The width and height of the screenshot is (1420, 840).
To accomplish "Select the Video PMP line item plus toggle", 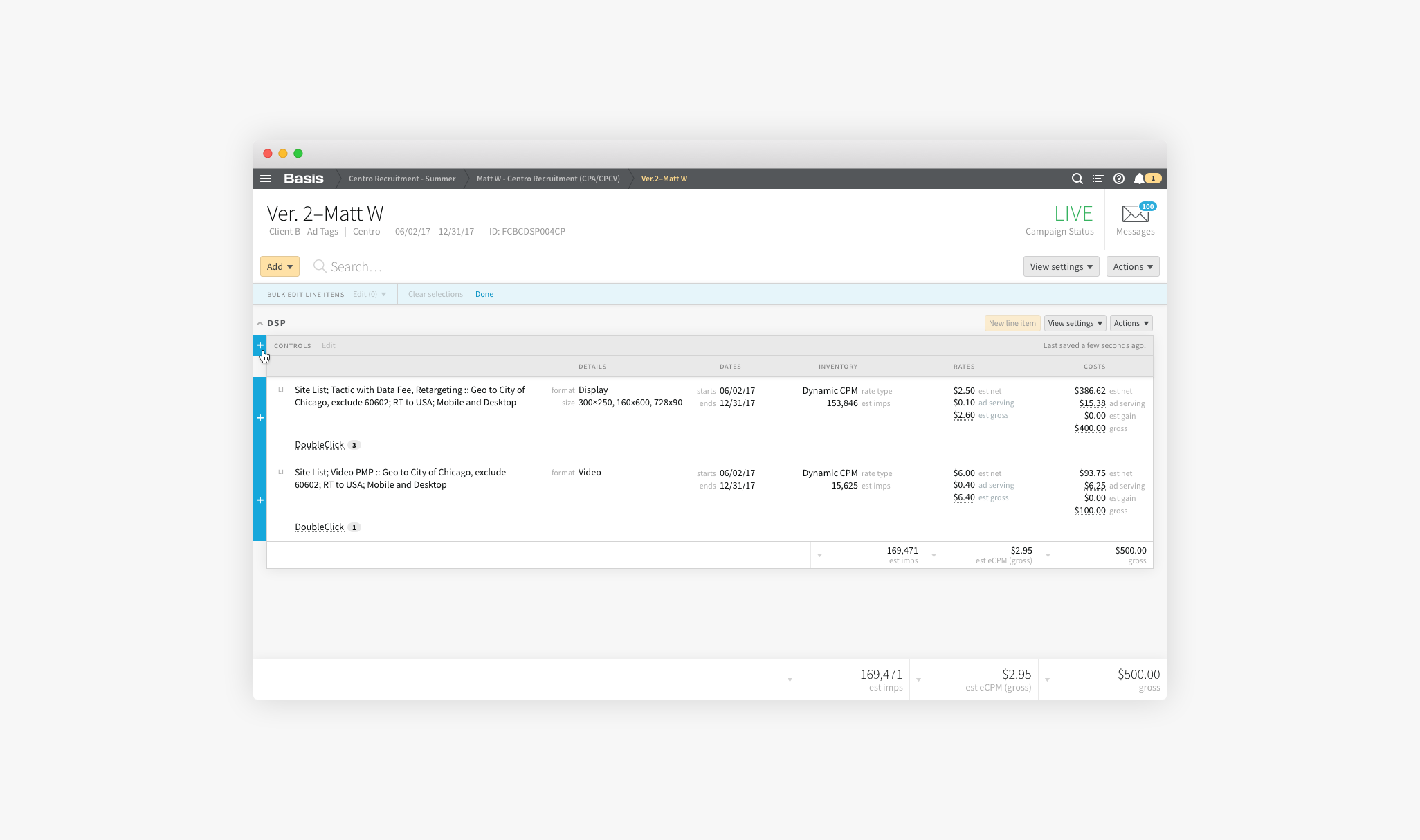I will click(x=260, y=500).
